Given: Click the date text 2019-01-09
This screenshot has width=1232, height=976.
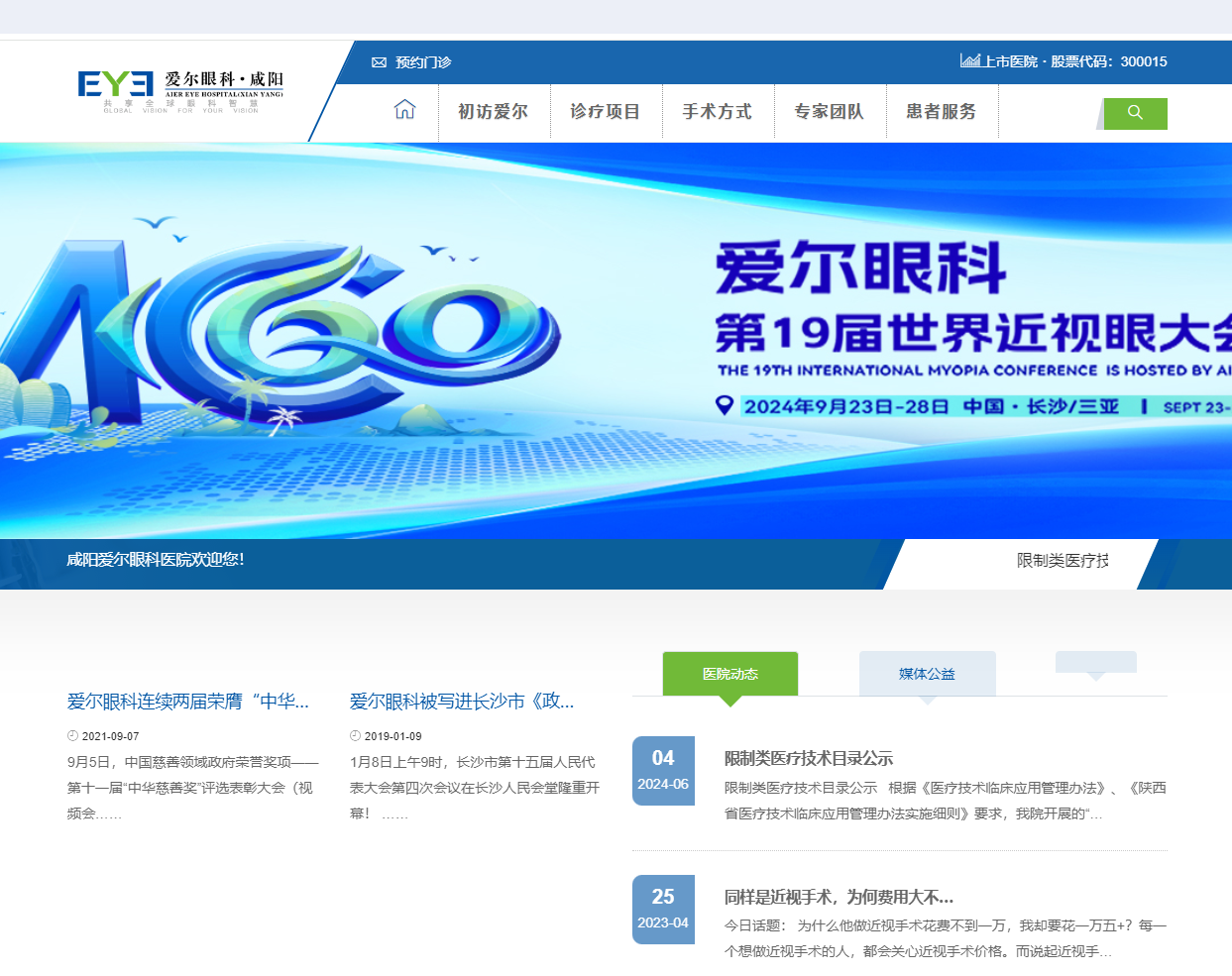Looking at the screenshot, I should pyautogui.click(x=393, y=736).
